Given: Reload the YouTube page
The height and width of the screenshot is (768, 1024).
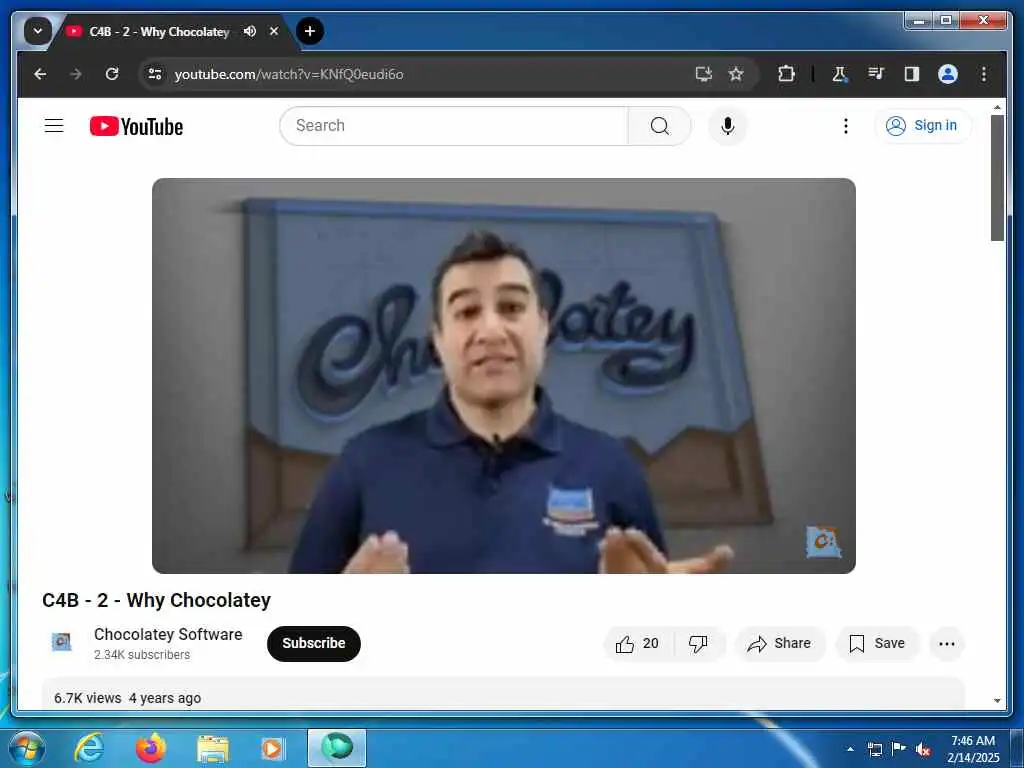Looking at the screenshot, I should 112,74.
